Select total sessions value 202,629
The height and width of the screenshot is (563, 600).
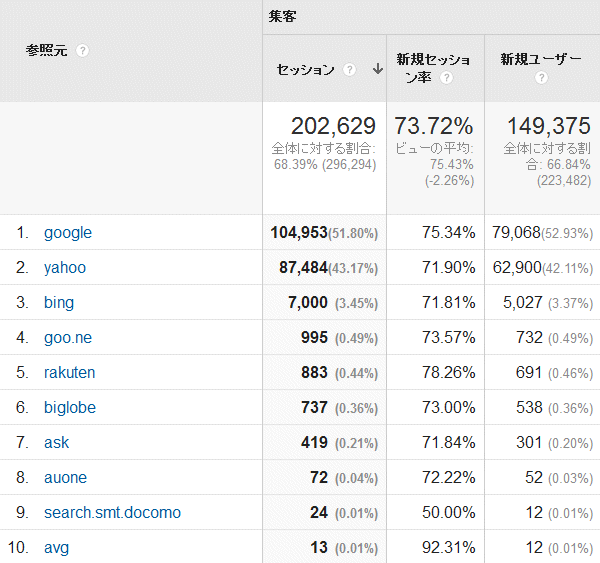[333, 126]
